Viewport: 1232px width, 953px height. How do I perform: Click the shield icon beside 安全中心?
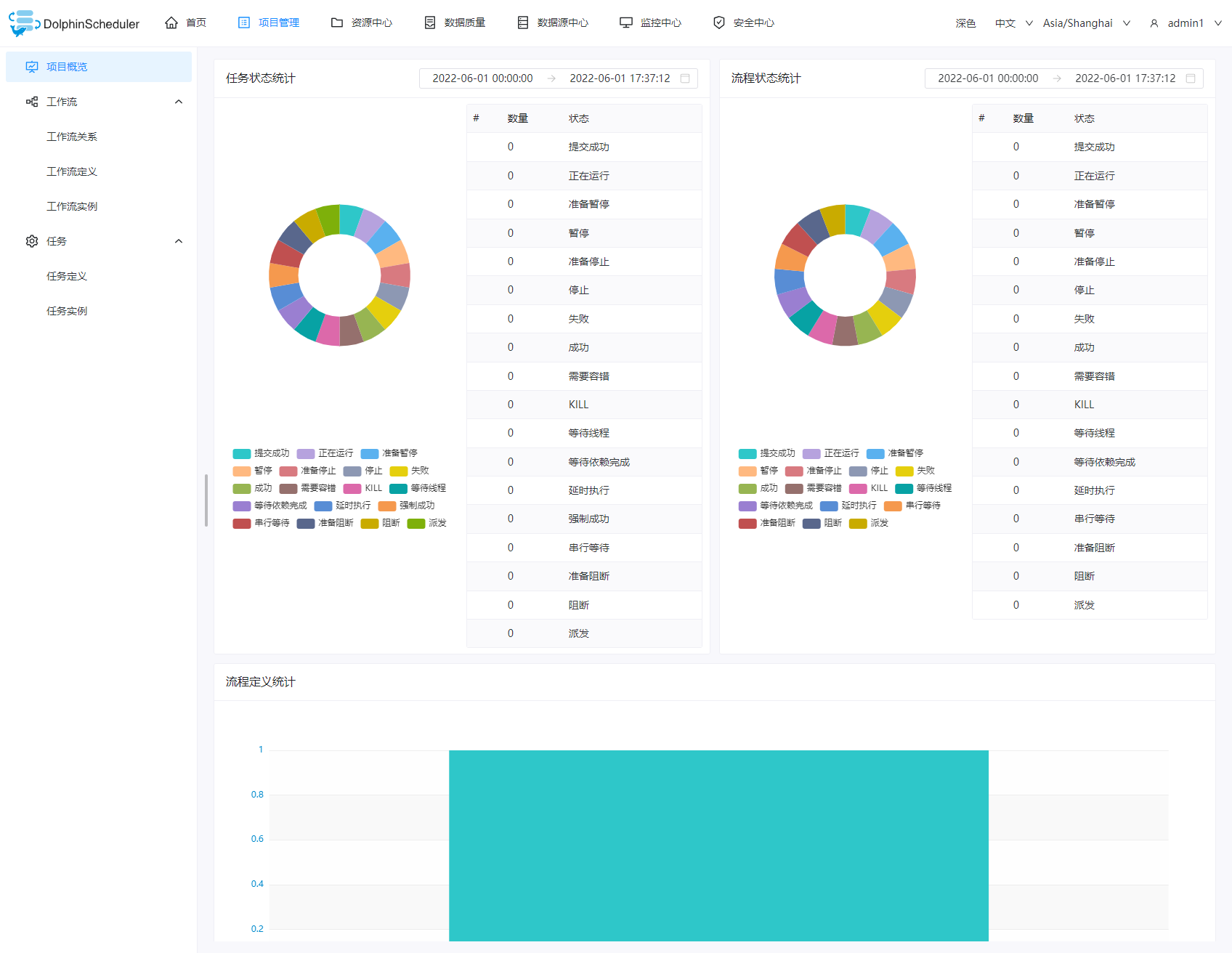(x=719, y=23)
